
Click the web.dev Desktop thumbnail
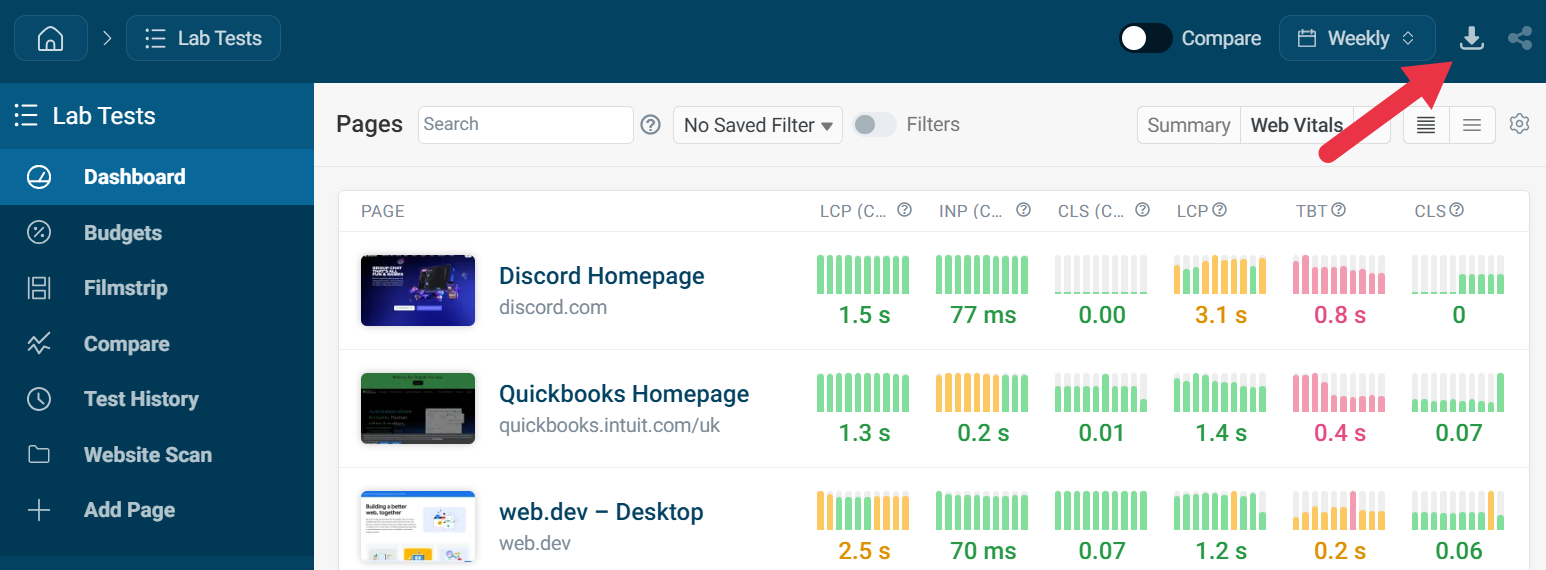click(x=418, y=526)
